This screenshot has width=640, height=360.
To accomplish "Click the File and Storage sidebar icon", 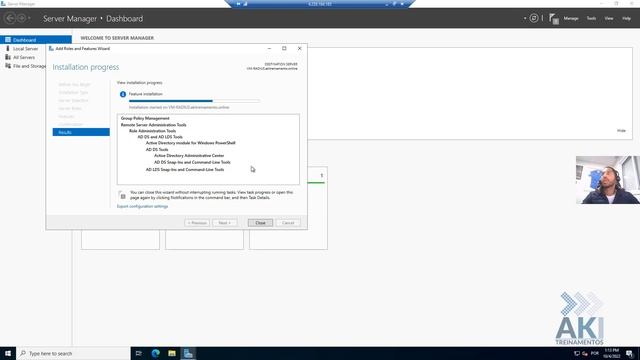I will point(8,66).
